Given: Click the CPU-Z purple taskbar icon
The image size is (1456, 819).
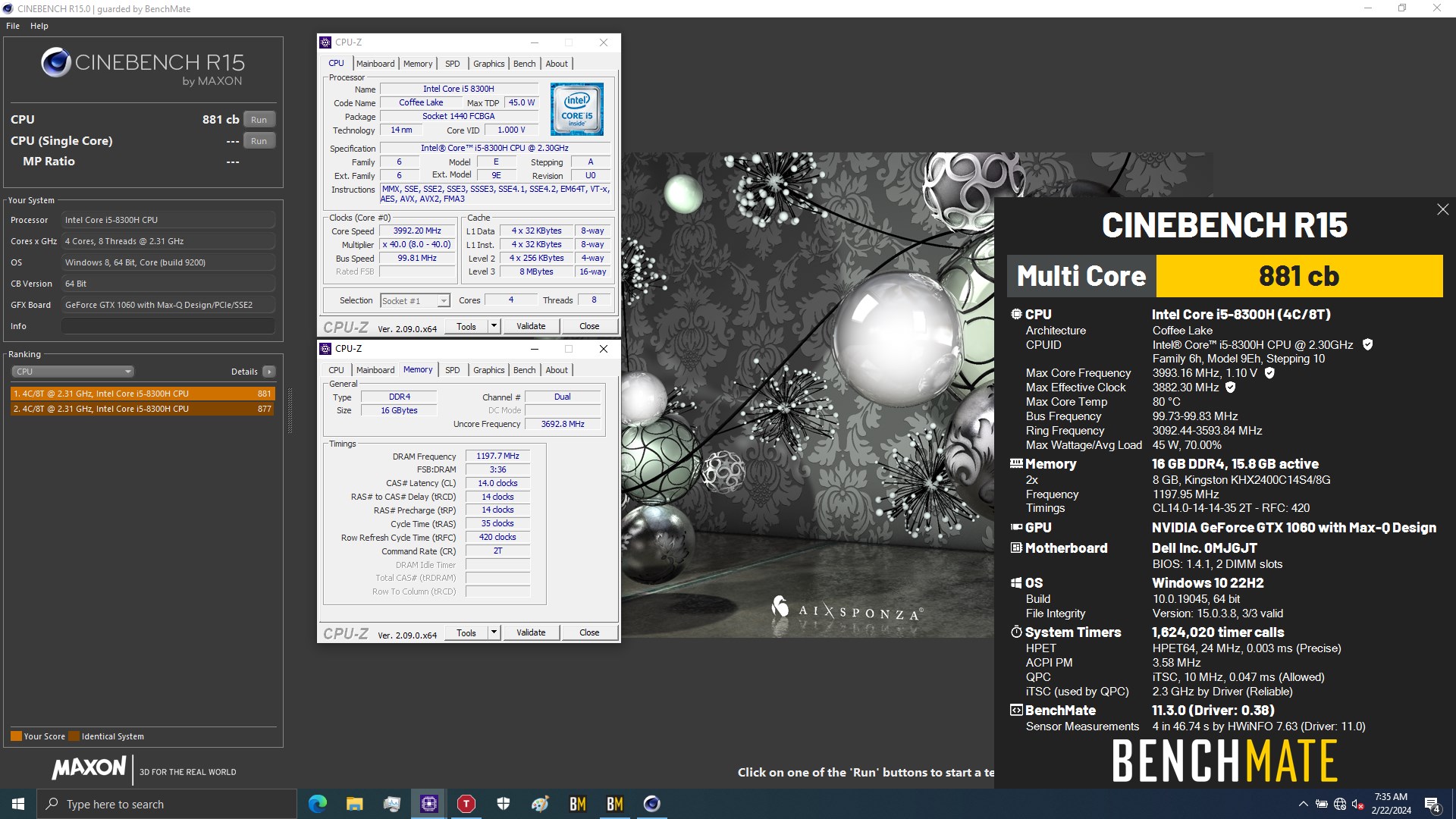Looking at the screenshot, I should tap(429, 804).
